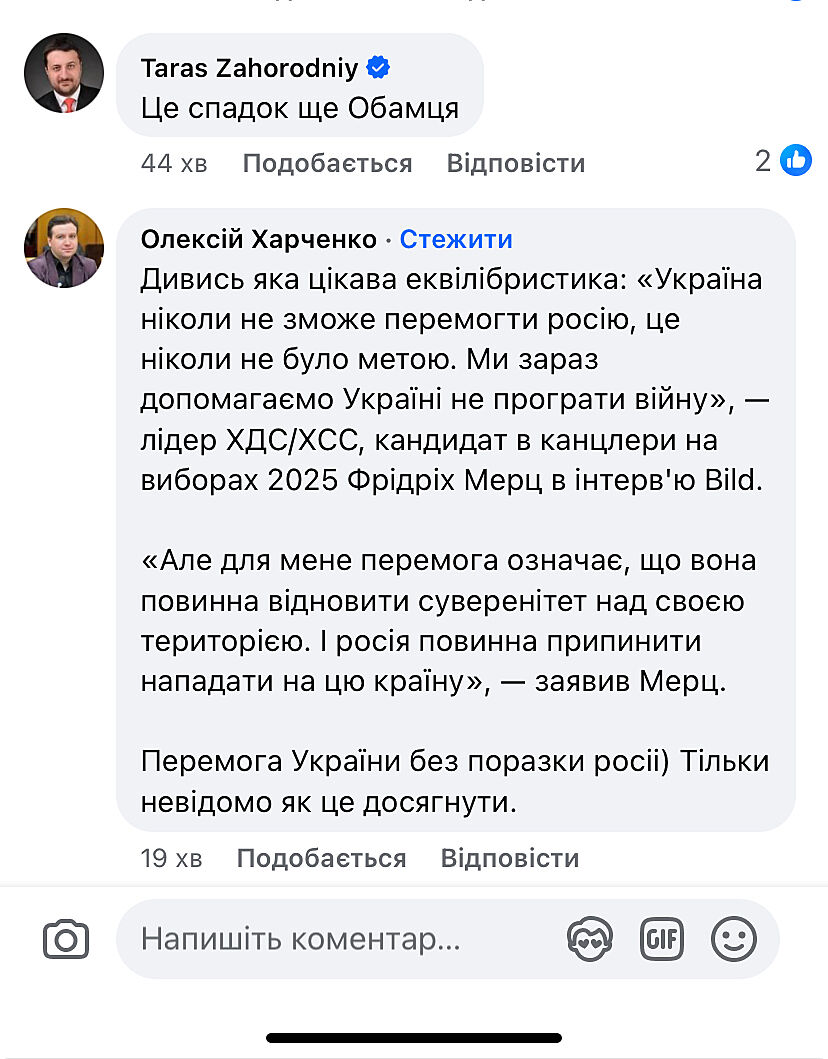828x1059 pixels.
Task: Open the Taras Zahorodniy name link
Action: point(251,68)
